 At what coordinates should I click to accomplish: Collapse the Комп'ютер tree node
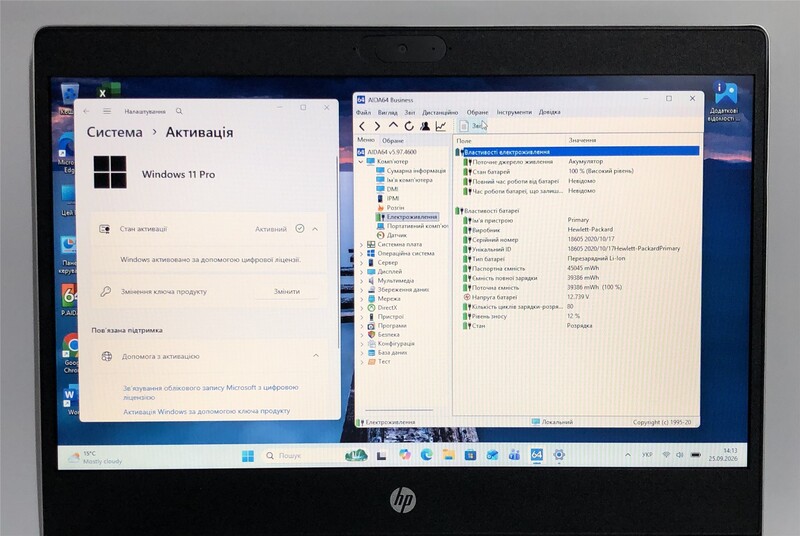point(361,161)
